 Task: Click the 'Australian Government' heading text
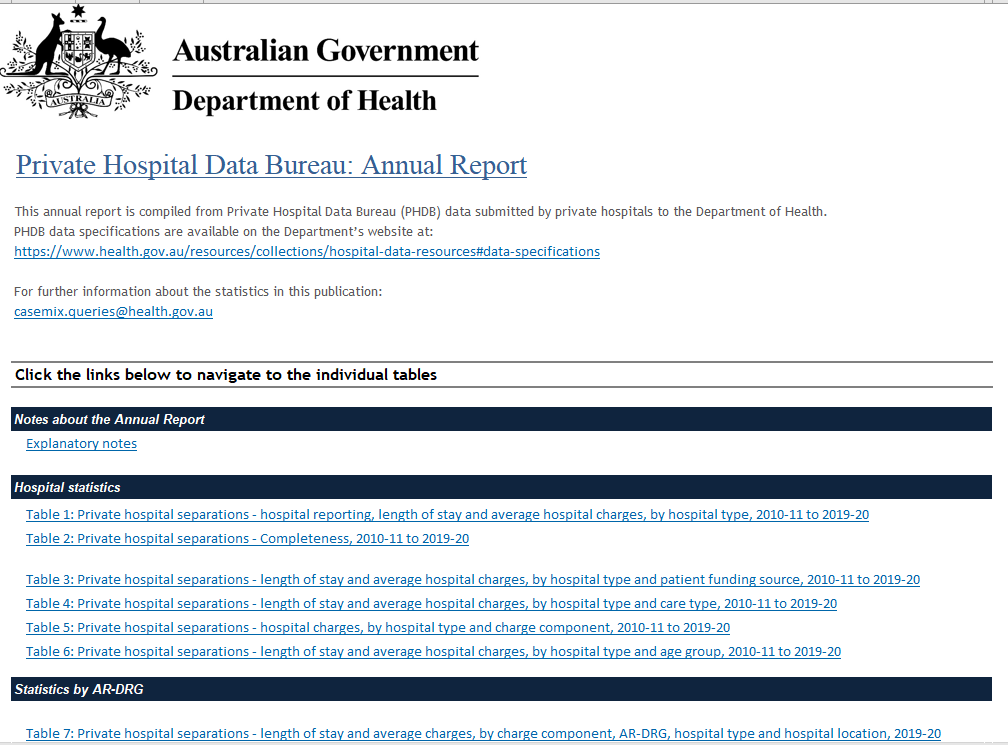326,51
